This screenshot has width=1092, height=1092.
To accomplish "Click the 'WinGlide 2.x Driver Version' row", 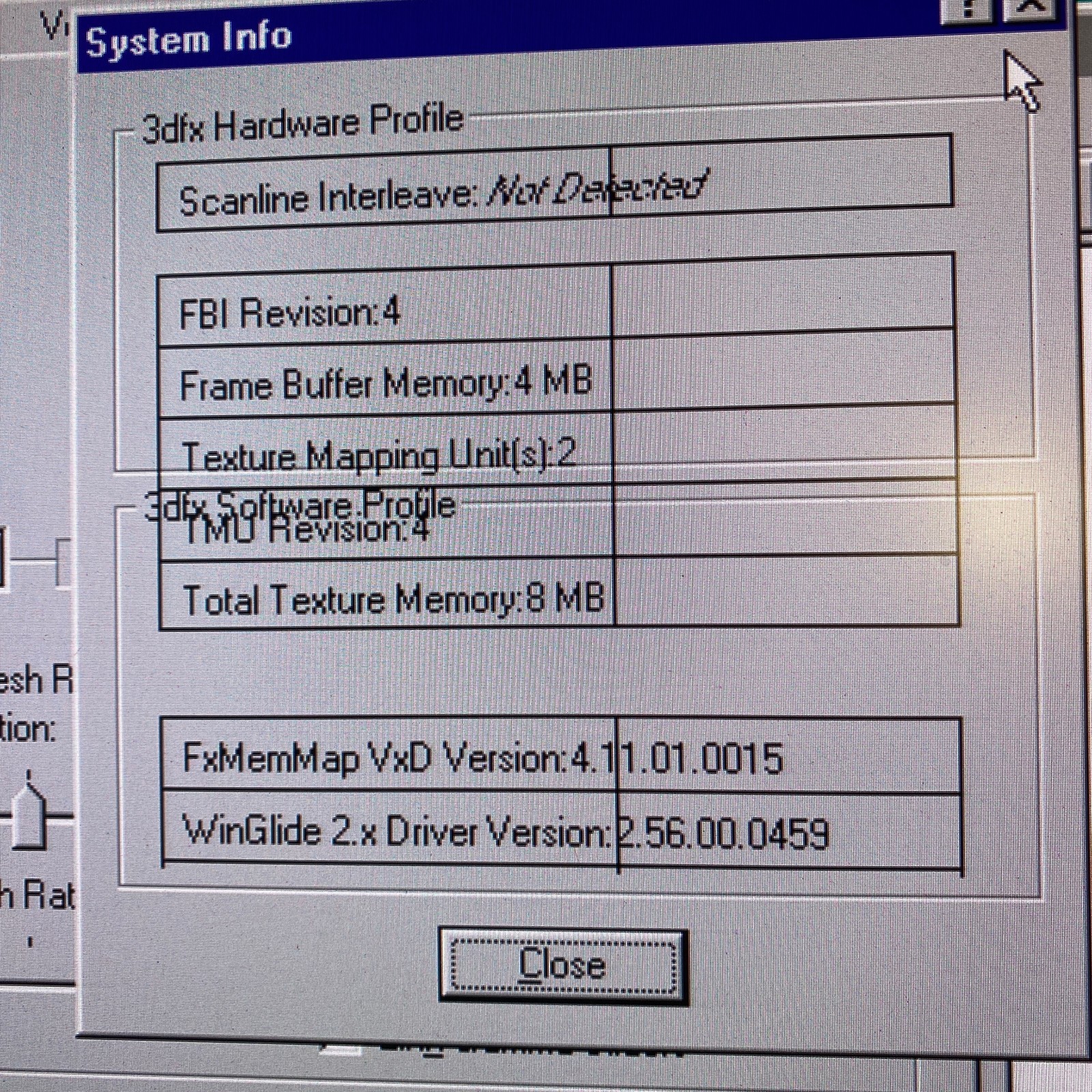I will (x=562, y=831).
